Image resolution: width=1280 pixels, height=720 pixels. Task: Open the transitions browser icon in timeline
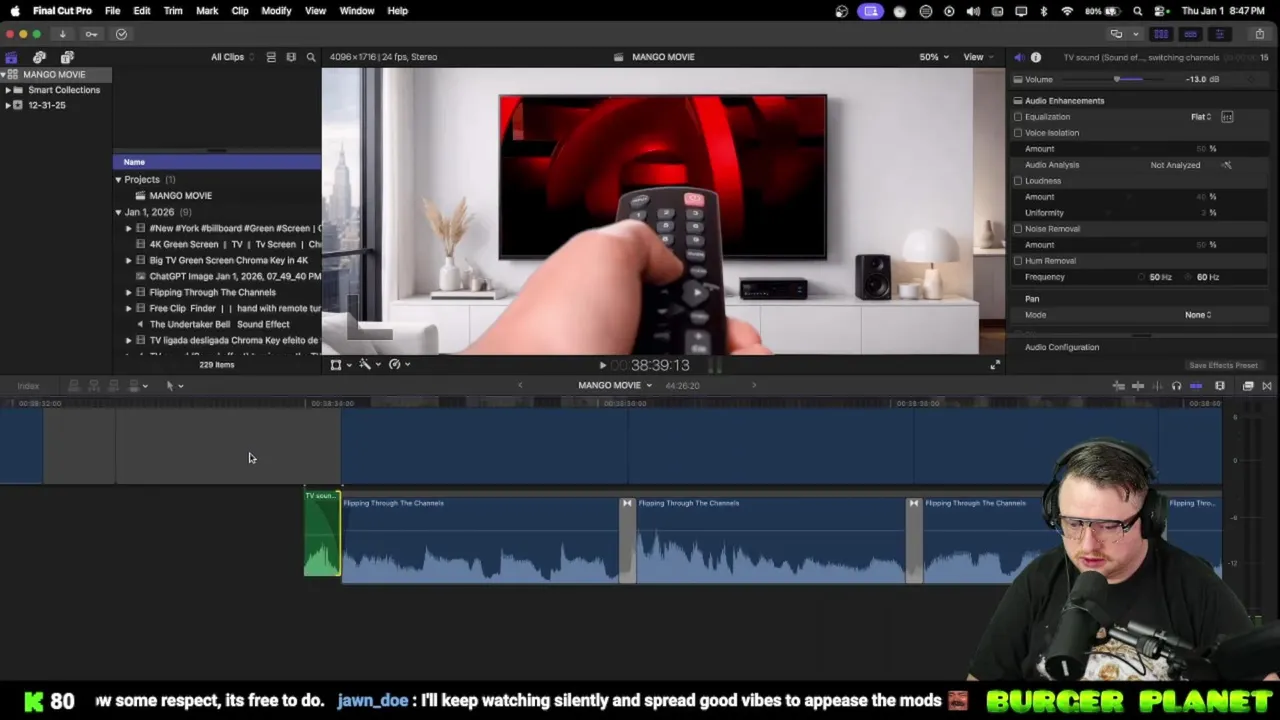click(x=1267, y=386)
